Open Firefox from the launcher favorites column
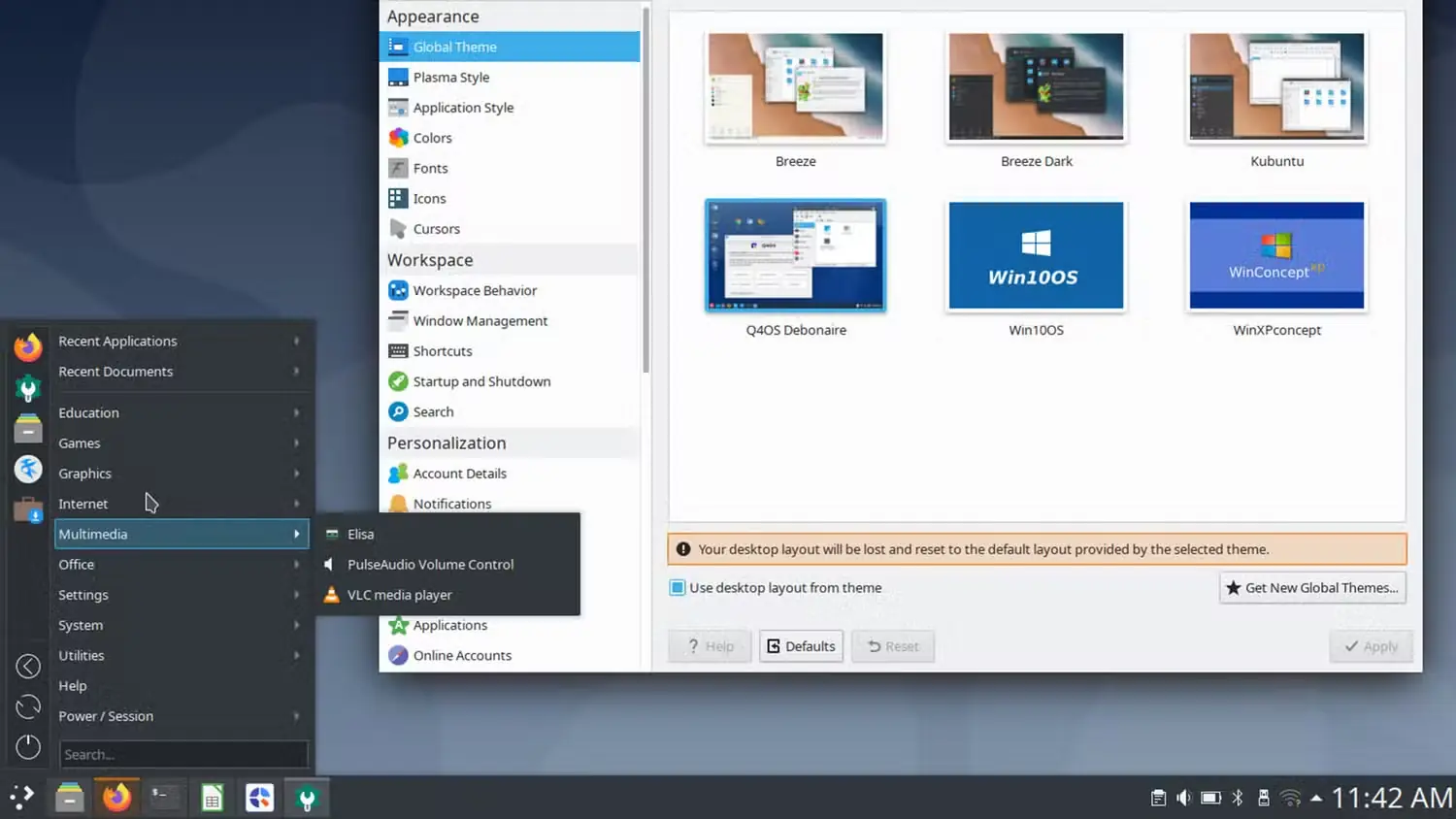The image size is (1456, 819). (x=28, y=346)
